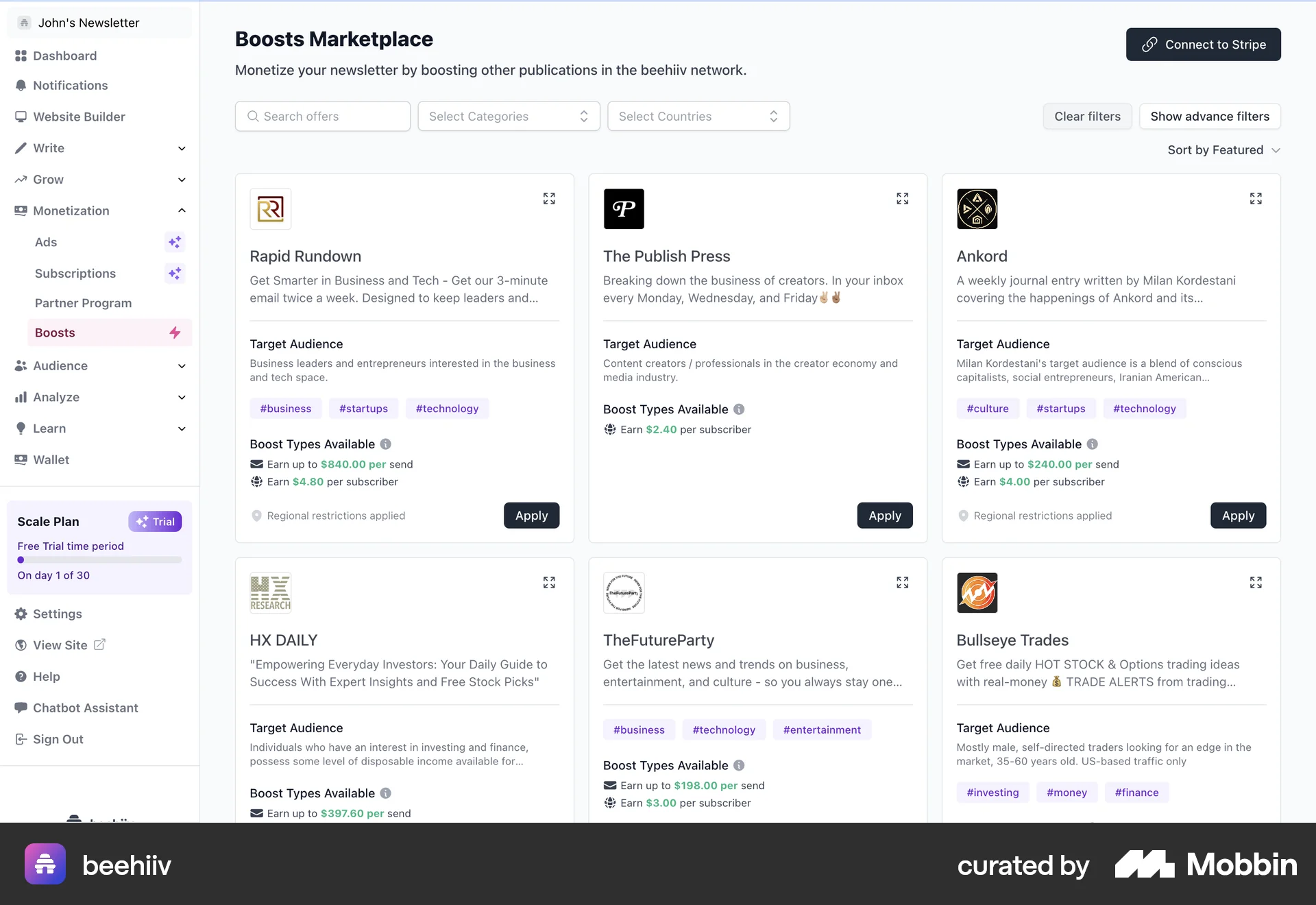Click the Boosts lightning bolt icon
This screenshot has height=905, width=1316.
pyautogui.click(x=175, y=333)
